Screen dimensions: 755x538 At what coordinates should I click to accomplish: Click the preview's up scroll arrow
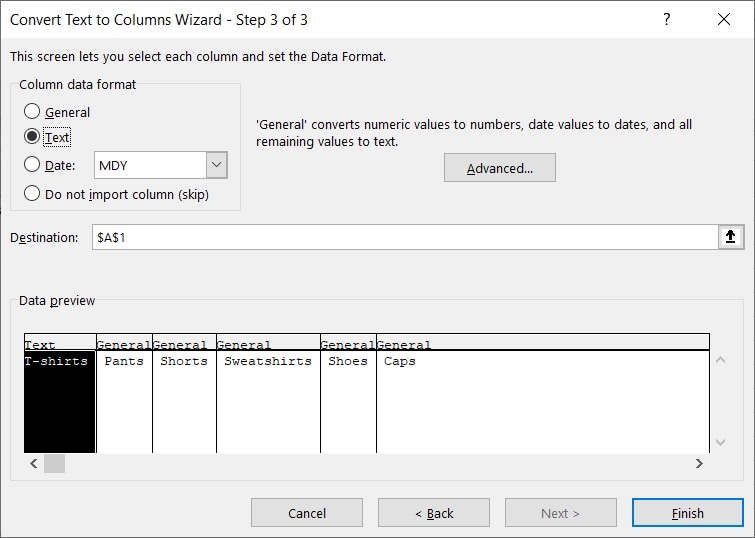point(720,360)
